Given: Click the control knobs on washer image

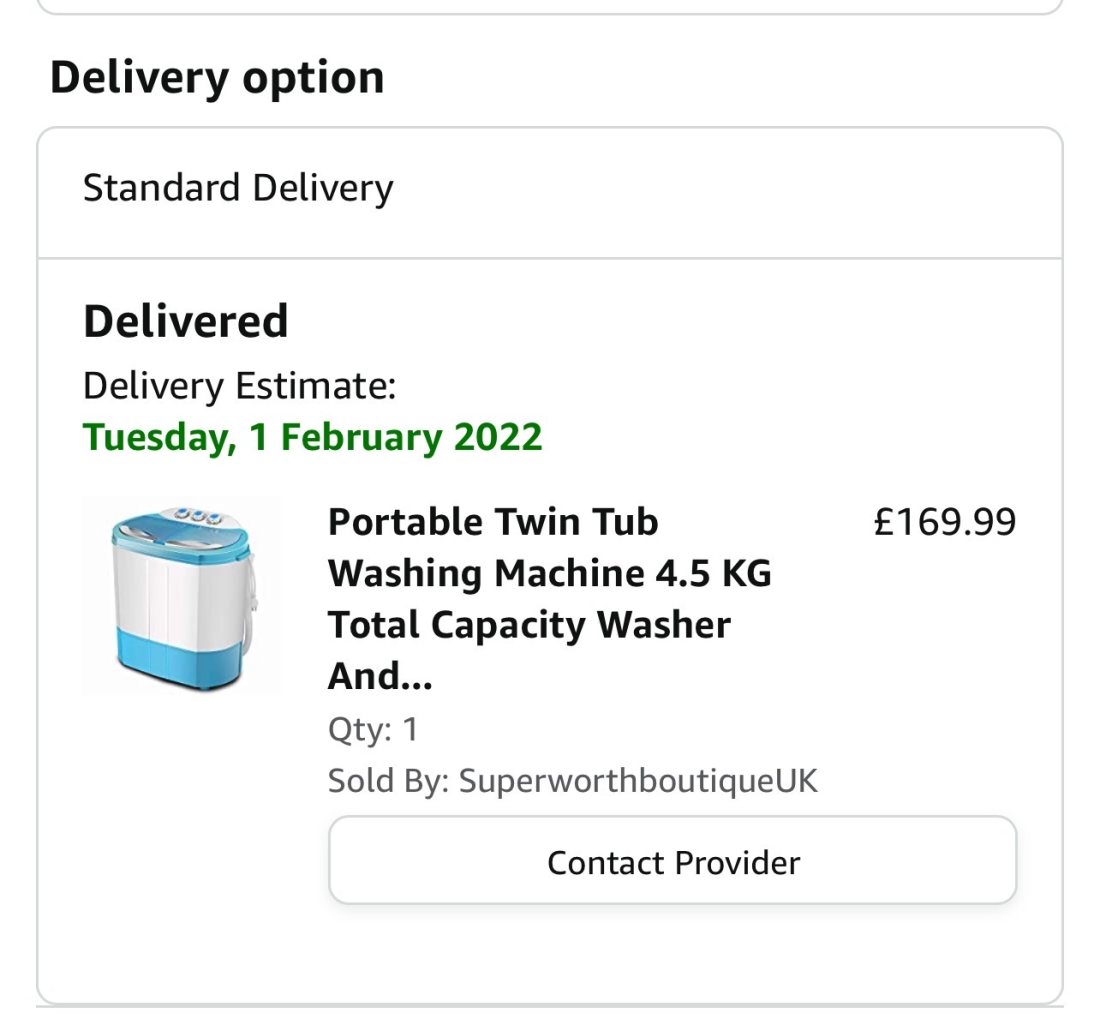Looking at the screenshot, I should pyautogui.click(x=199, y=515).
